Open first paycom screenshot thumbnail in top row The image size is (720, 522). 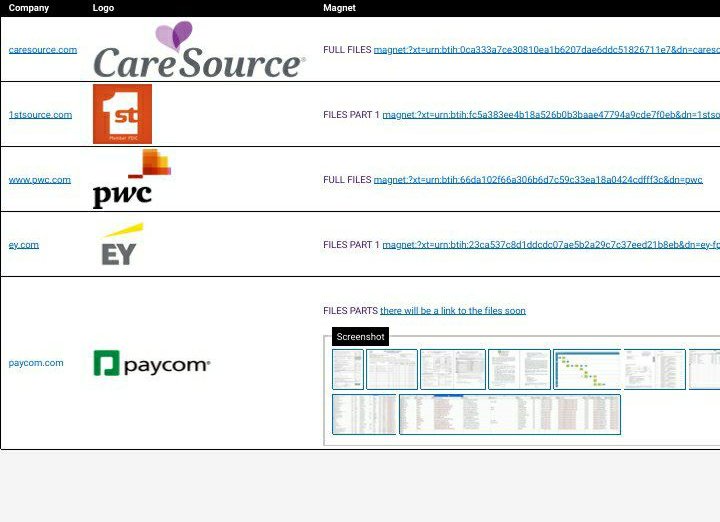click(348, 369)
